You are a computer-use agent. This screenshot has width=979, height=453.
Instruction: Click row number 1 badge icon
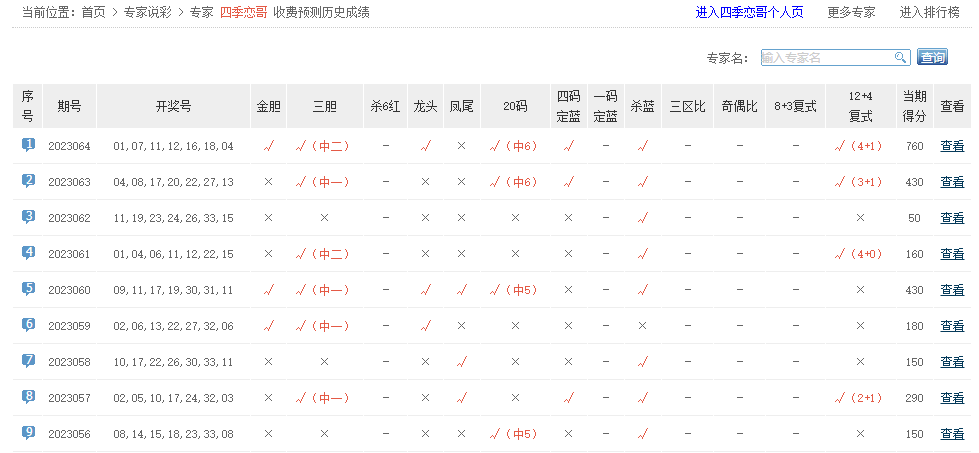tap(28, 145)
